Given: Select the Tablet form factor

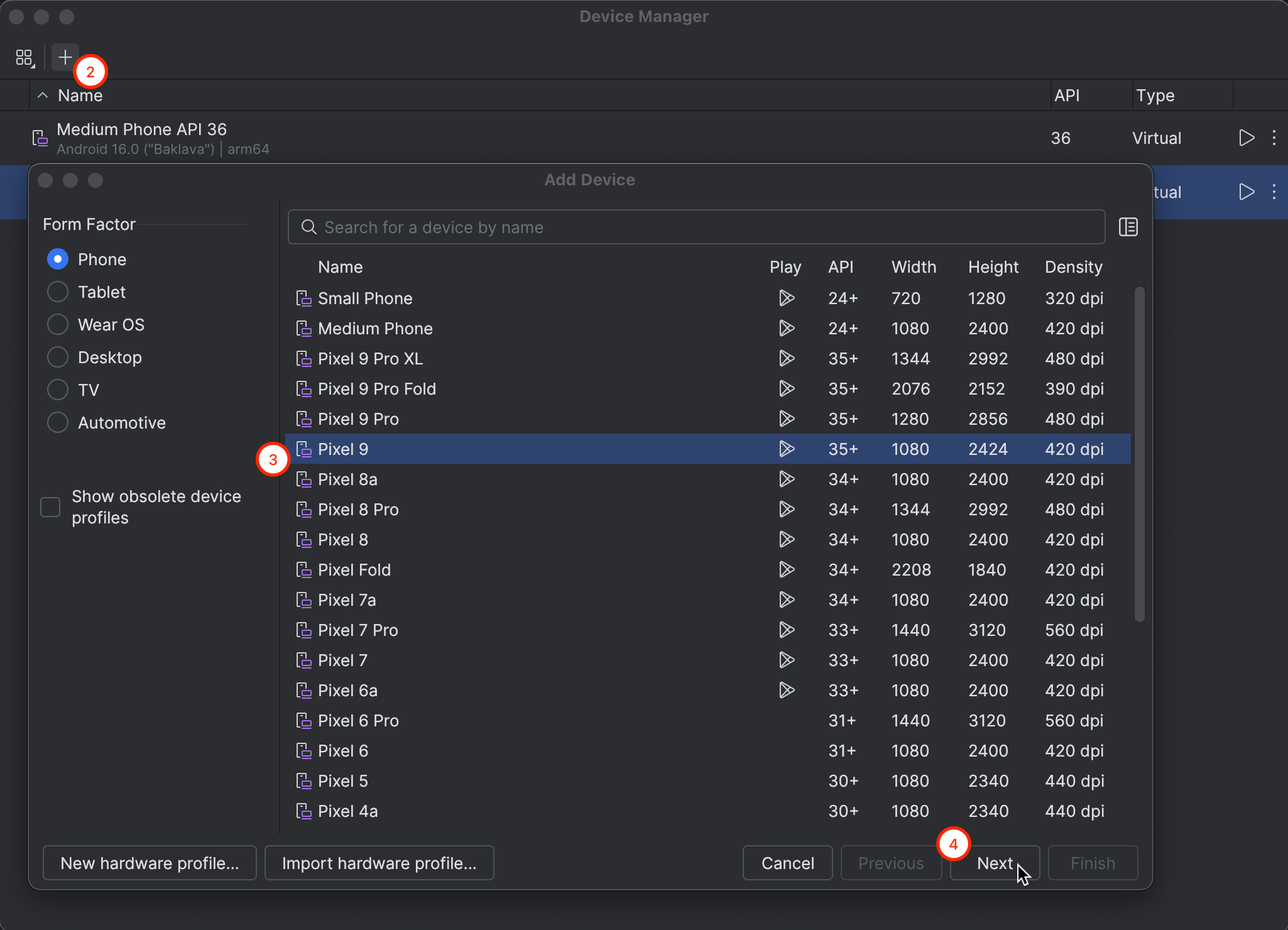Looking at the screenshot, I should [x=58, y=292].
